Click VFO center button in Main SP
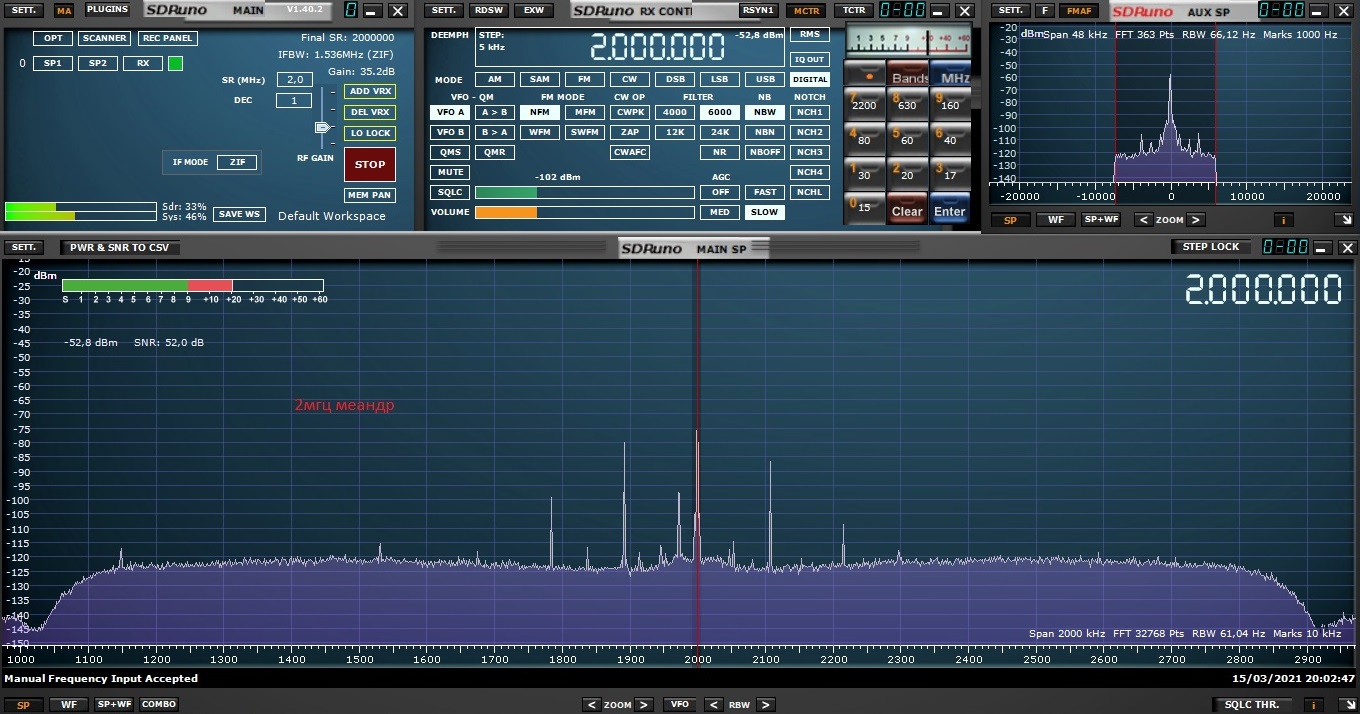The image size is (1360, 714). click(680, 705)
